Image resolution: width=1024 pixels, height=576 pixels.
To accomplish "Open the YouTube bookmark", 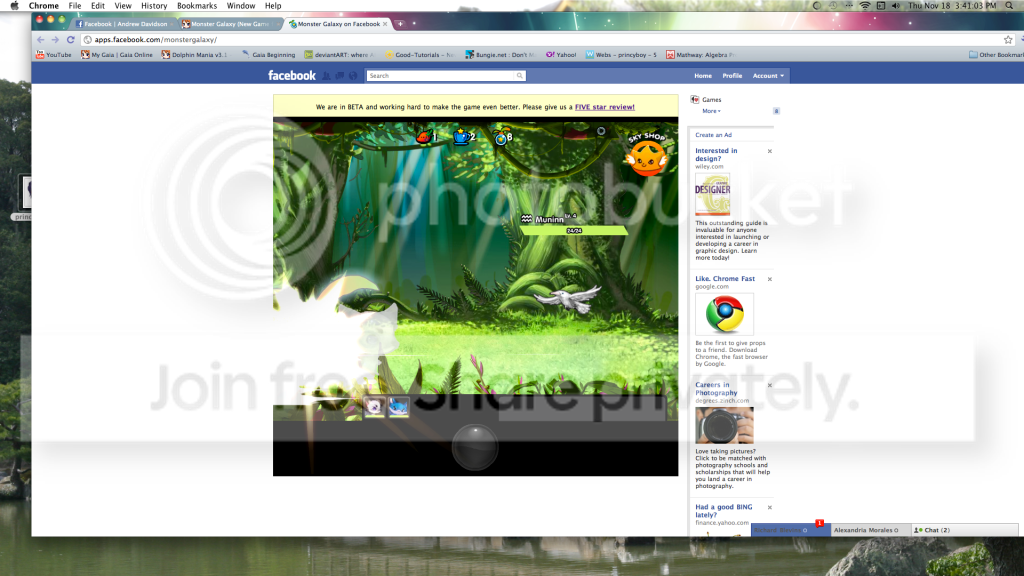I will point(54,55).
